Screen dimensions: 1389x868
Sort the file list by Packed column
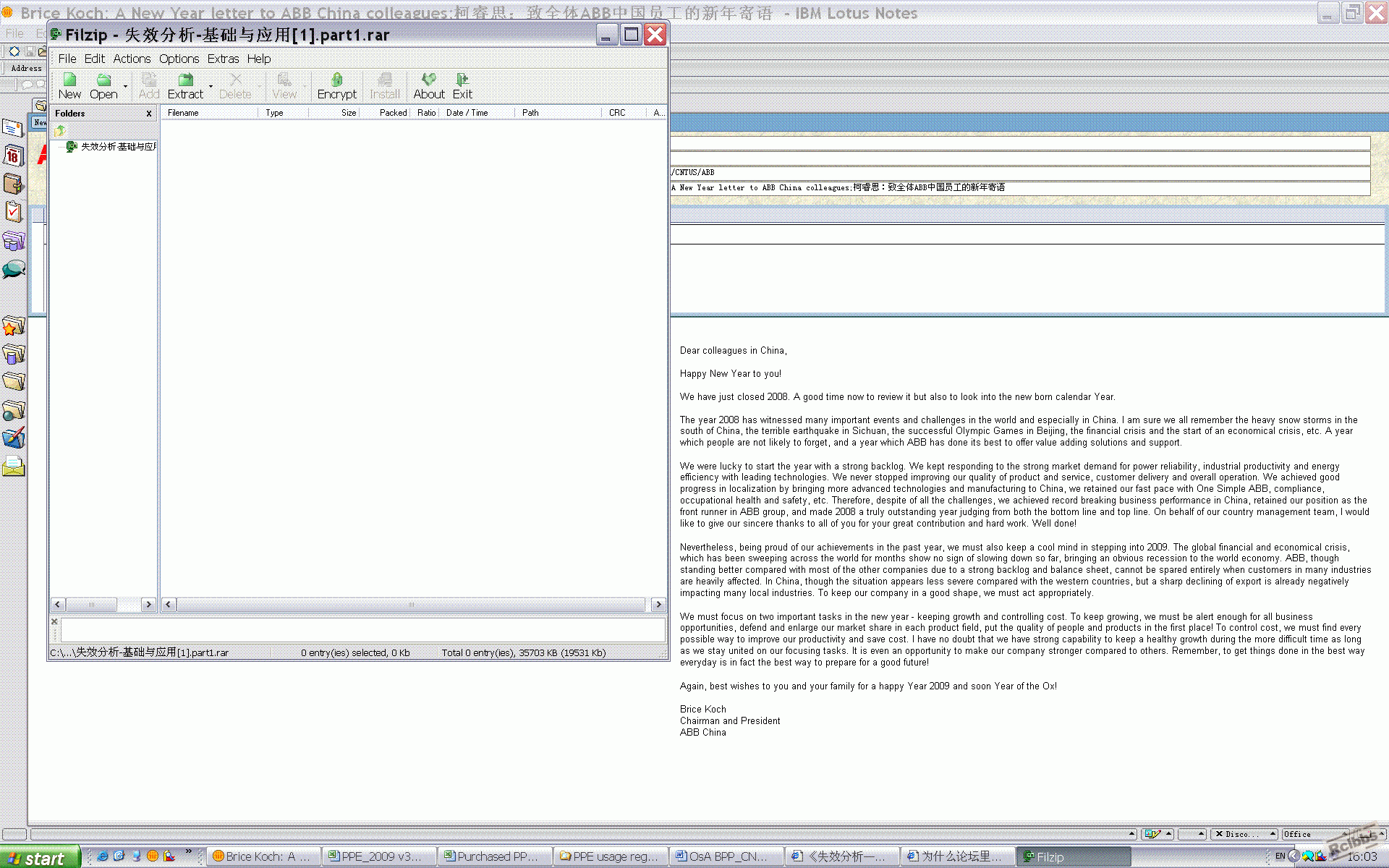coord(385,113)
